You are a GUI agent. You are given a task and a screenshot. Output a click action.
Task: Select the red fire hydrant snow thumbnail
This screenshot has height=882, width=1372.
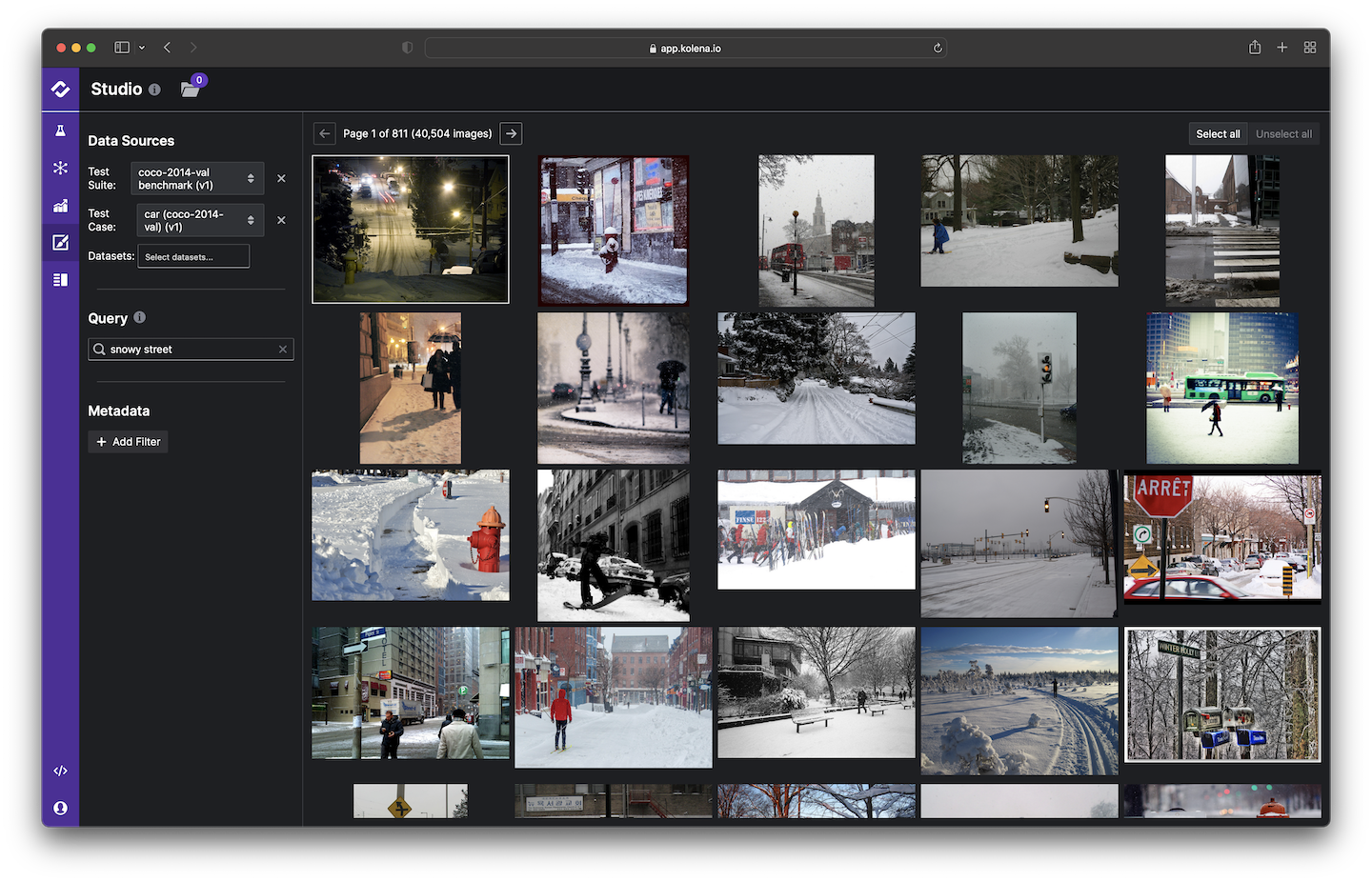pyautogui.click(x=411, y=535)
